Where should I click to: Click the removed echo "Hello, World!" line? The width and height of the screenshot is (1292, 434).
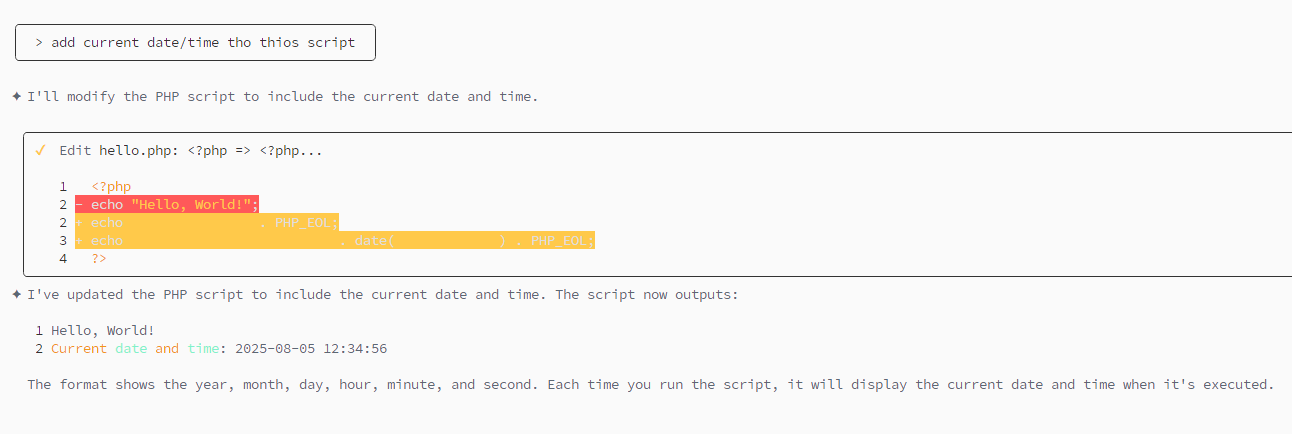coord(167,205)
